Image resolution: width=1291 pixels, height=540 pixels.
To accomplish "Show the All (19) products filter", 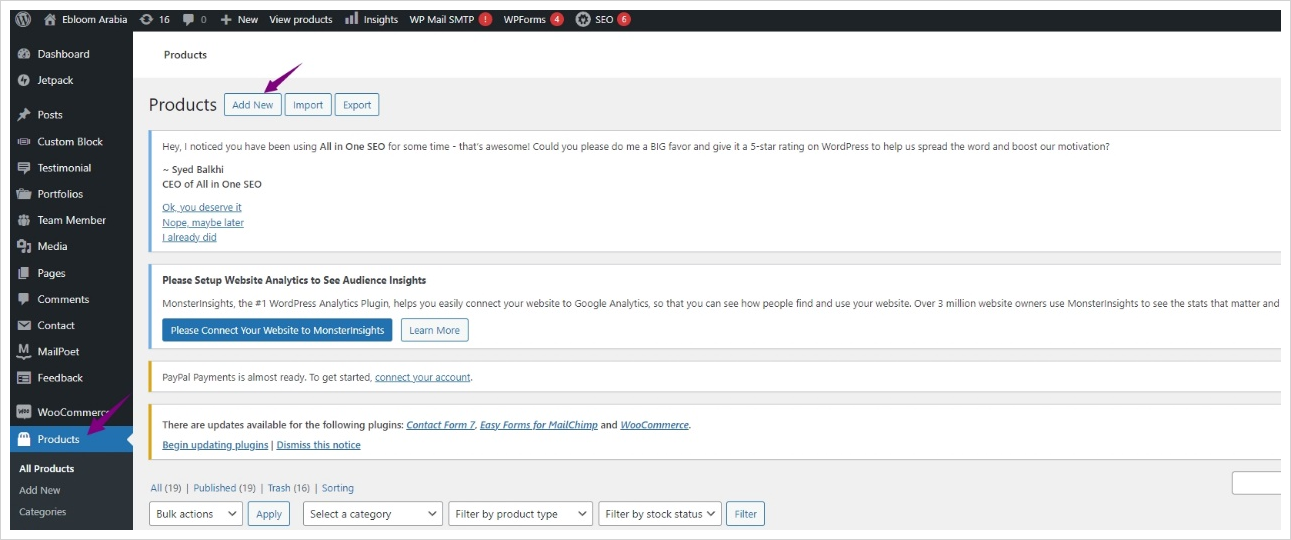I will 165,488.
